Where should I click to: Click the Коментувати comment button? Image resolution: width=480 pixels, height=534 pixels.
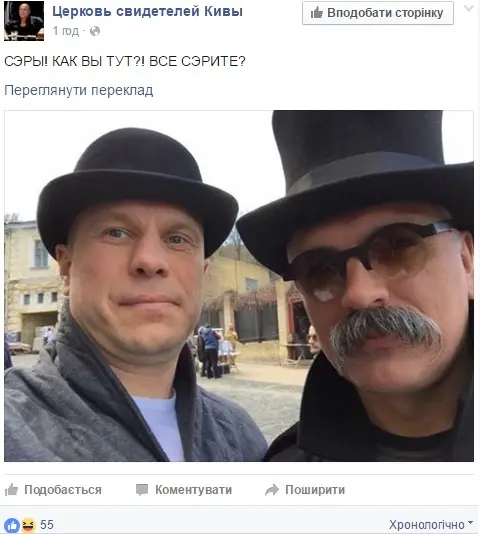click(x=184, y=490)
